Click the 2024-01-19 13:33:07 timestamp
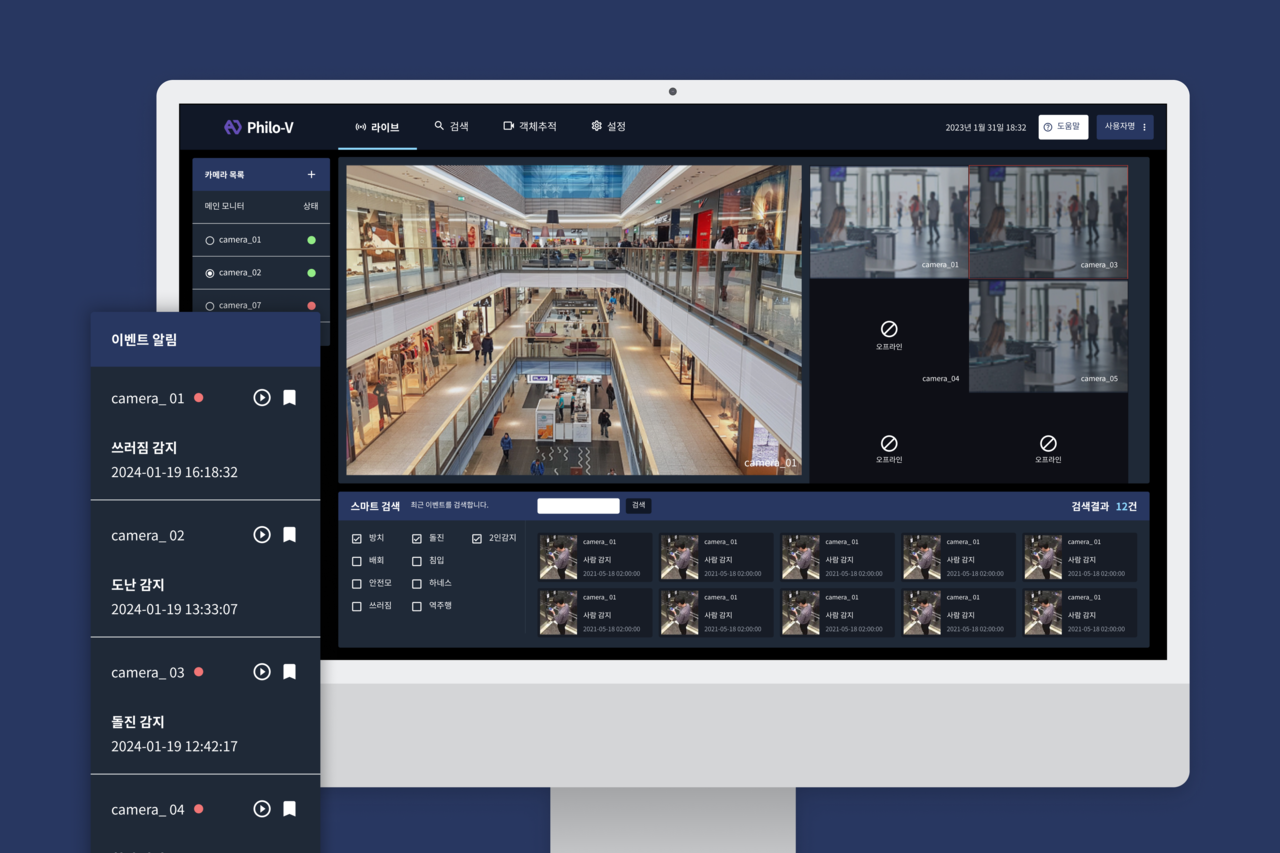The width and height of the screenshot is (1280, 853). [x=175, y=609]
